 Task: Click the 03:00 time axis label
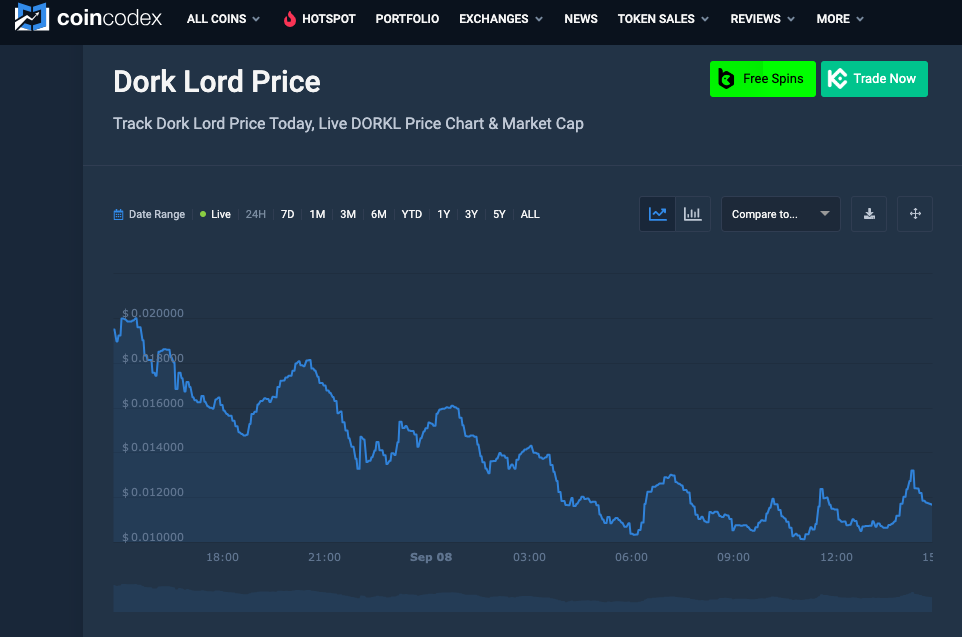tap(529, 557)
